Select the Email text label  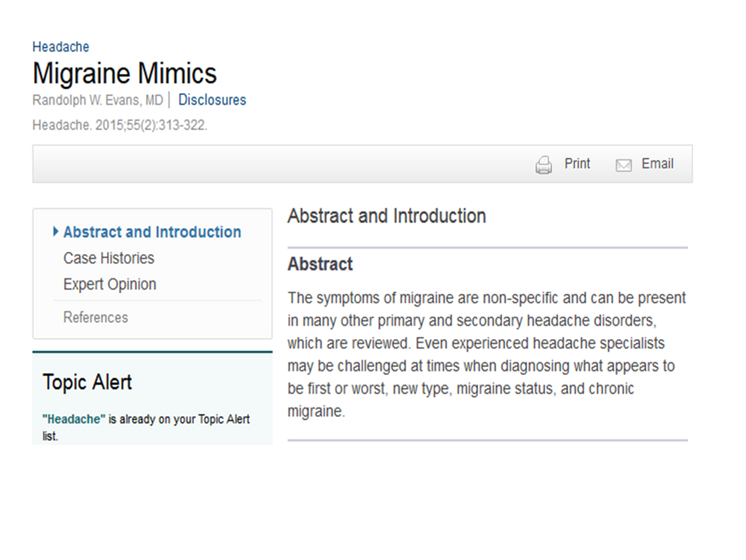click(657, 164)
